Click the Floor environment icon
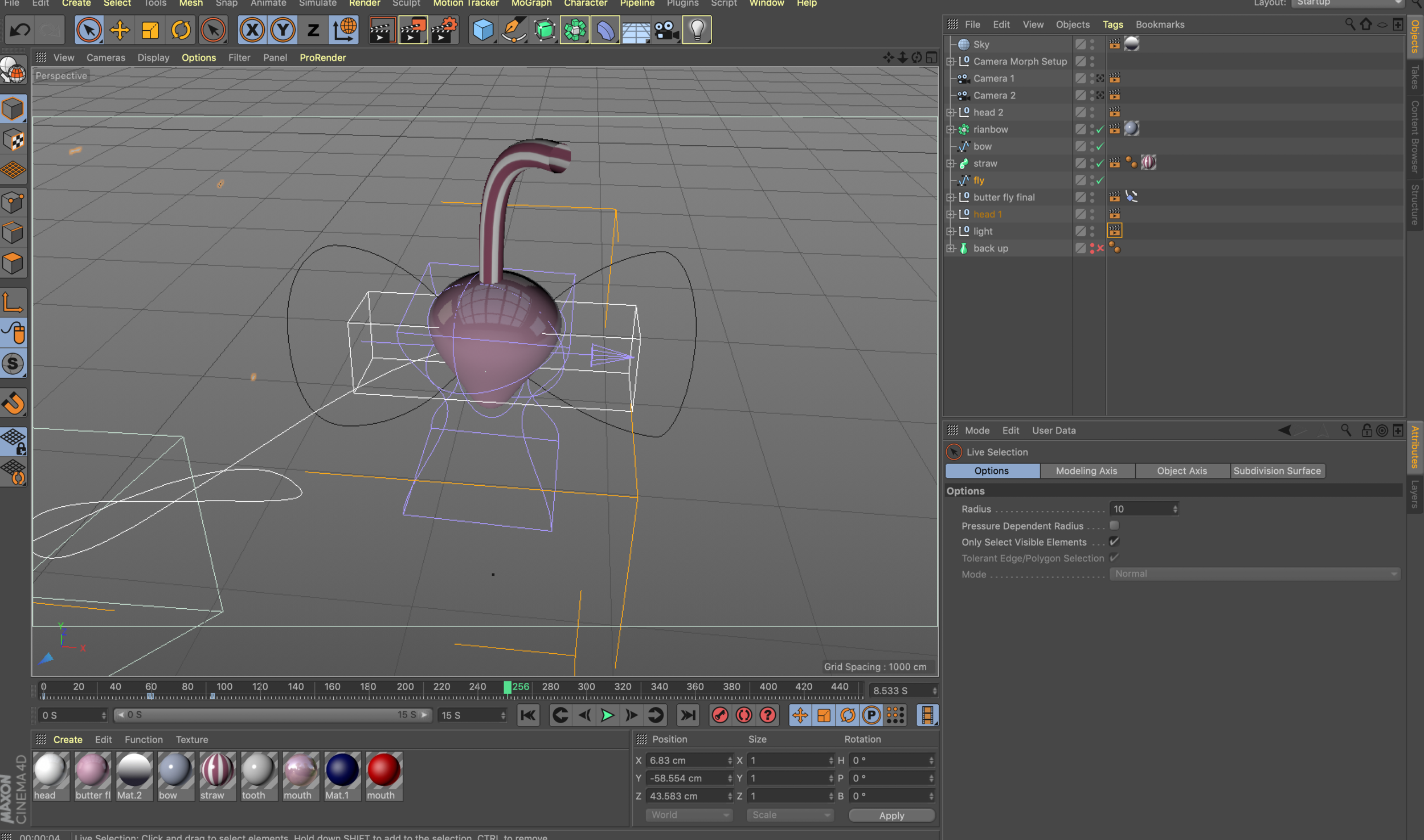1424x840 pixels. click(636, 30)
